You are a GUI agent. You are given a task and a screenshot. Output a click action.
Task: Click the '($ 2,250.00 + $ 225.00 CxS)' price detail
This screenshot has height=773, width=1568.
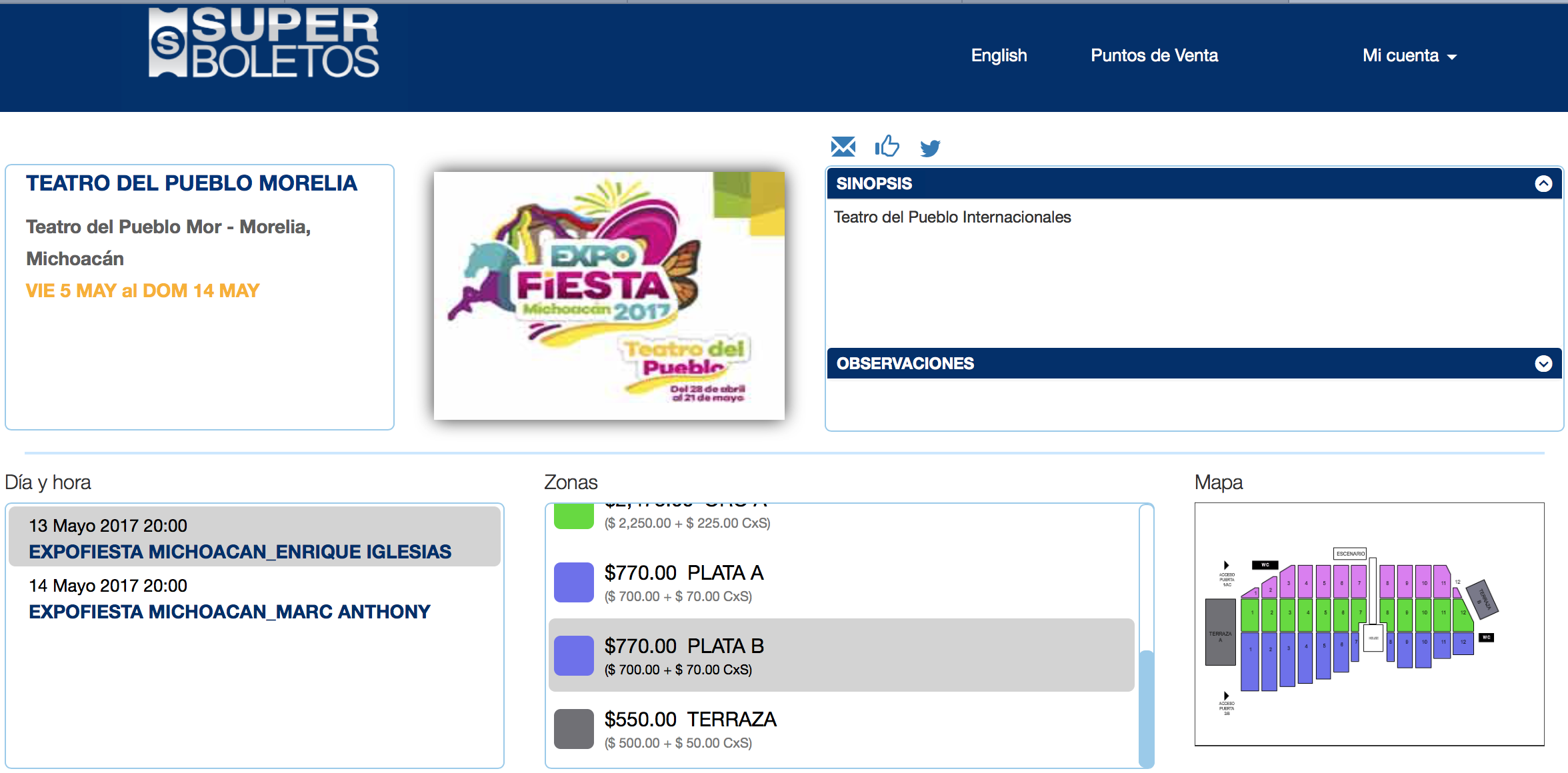[687, 523]
